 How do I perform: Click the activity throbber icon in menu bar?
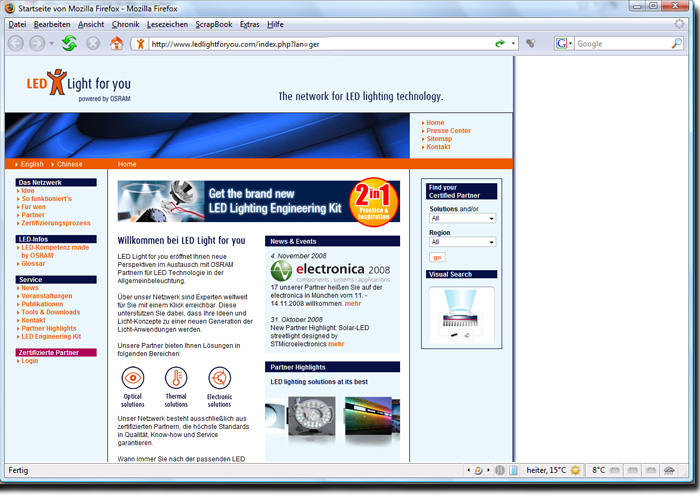click(679, 24)
